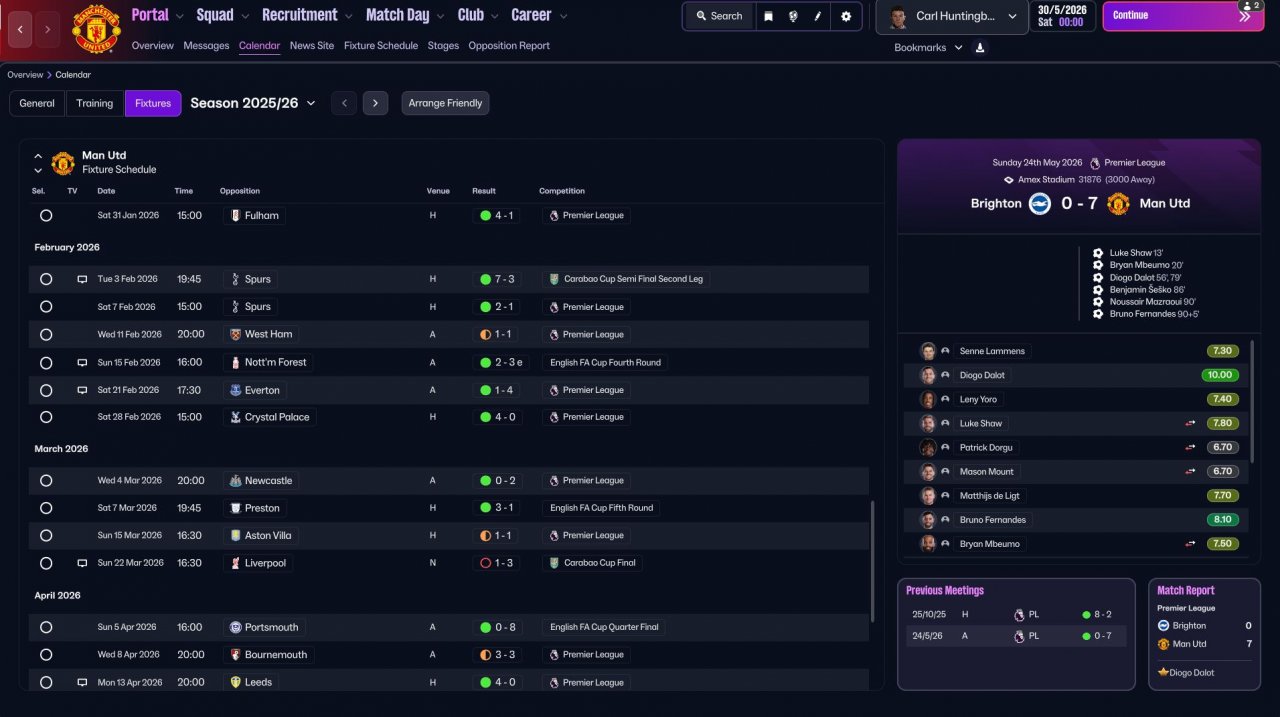Click the Brighton badge in the match header

coord(1041,203)
